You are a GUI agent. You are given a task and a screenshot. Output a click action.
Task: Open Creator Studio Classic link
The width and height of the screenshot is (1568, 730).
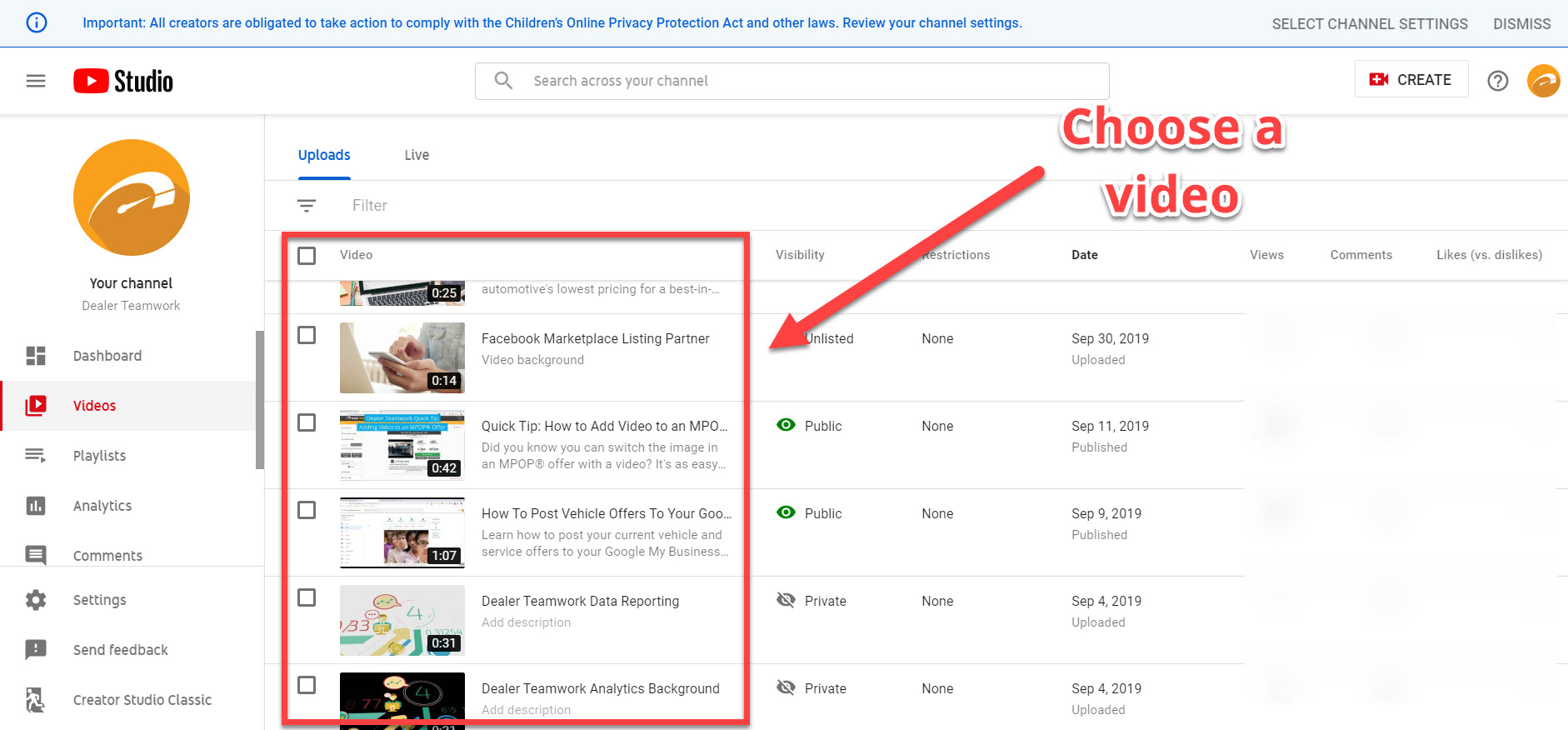click(x=142, y=700)
